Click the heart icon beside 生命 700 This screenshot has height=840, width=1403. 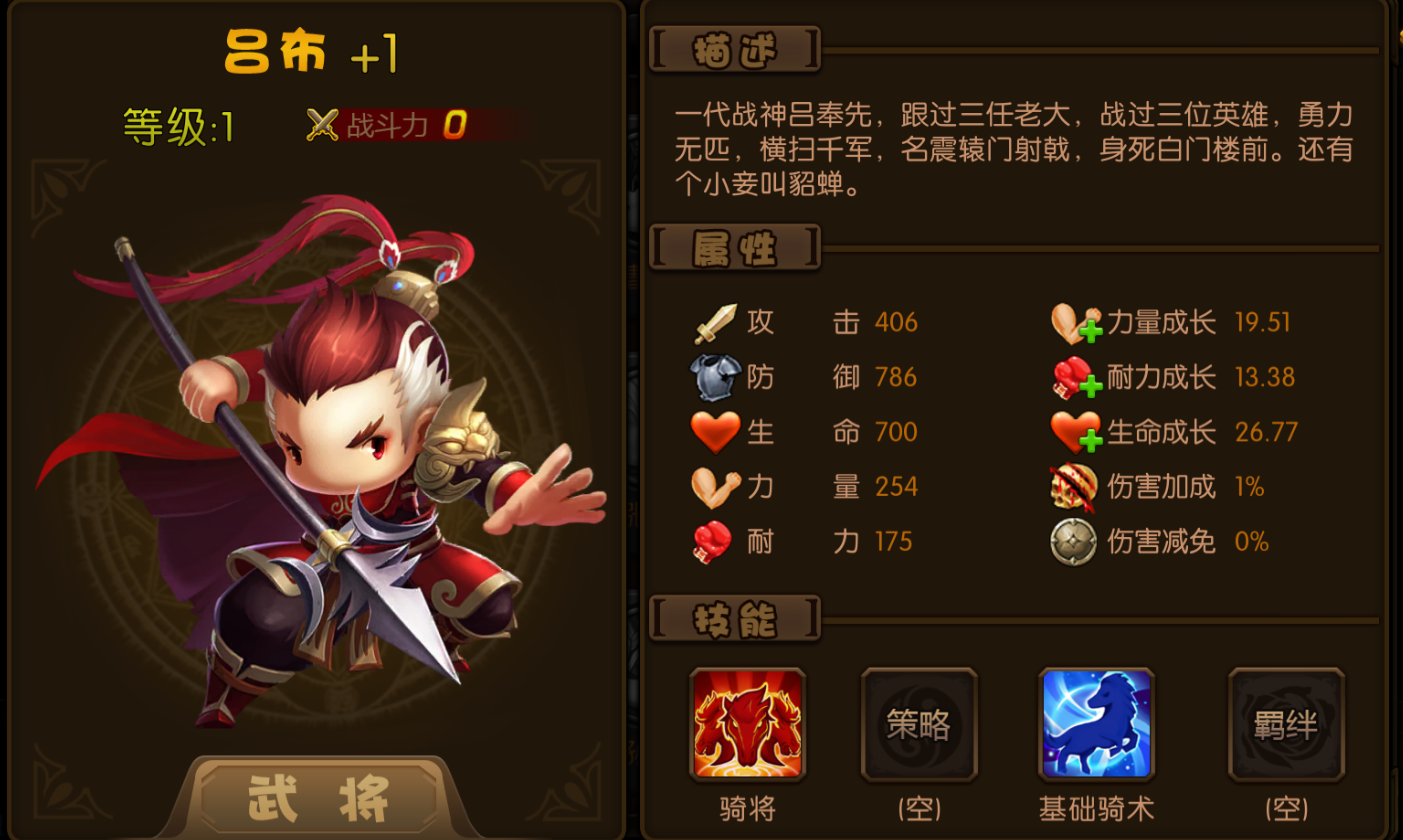coord(715,432)
